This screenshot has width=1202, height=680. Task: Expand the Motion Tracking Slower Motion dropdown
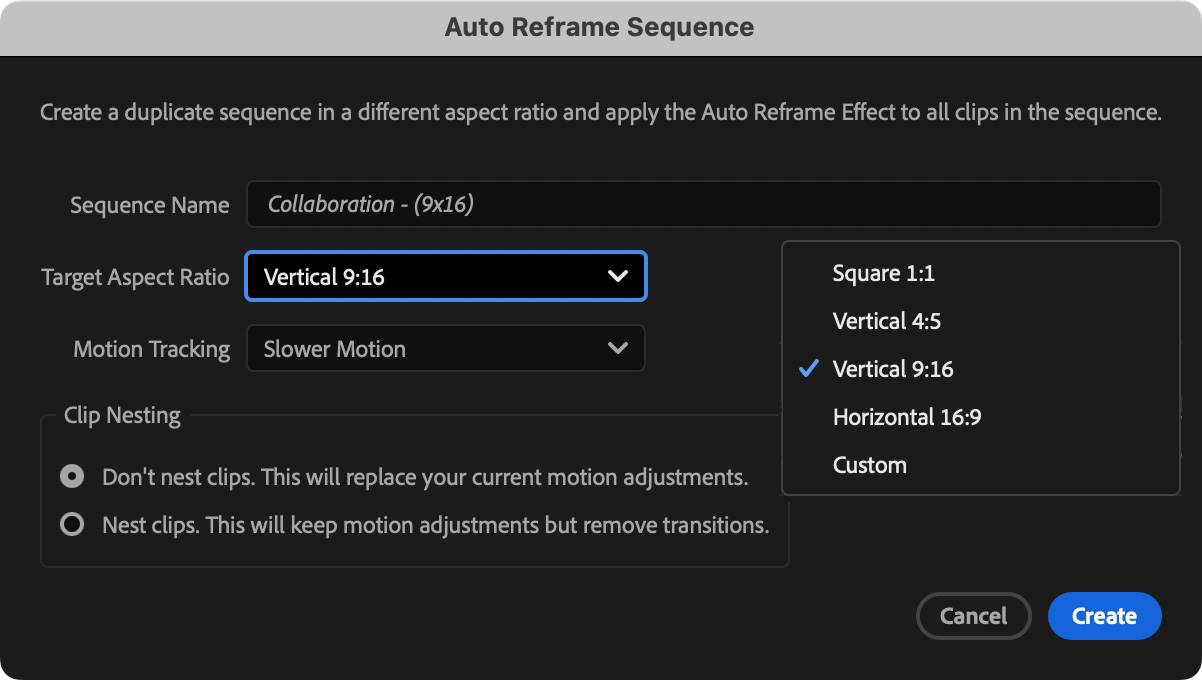445,349
